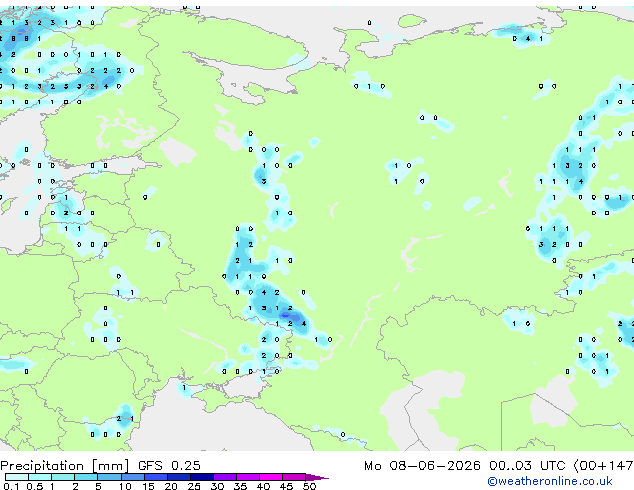Select the 5–10 mm legend color swatch
This screenshot has width=634, height=490.
(110, 477)
